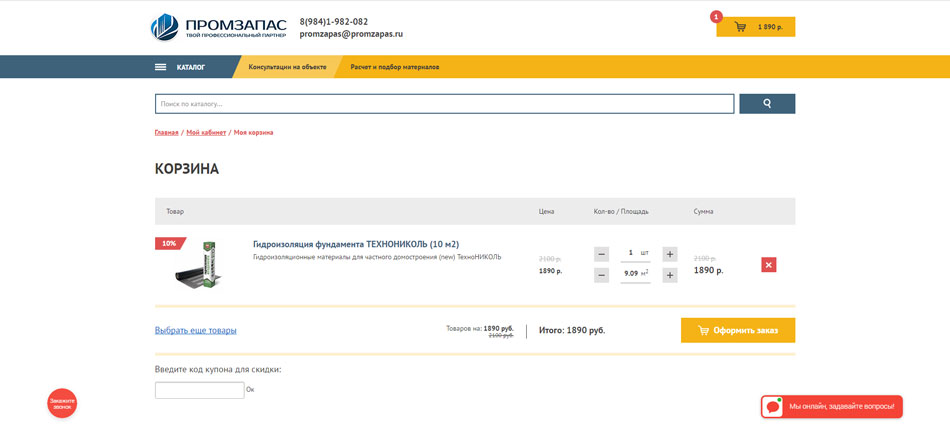Click Ок to apply coupon
Screen dimensions: 950x434
click(x=250, y=390)
